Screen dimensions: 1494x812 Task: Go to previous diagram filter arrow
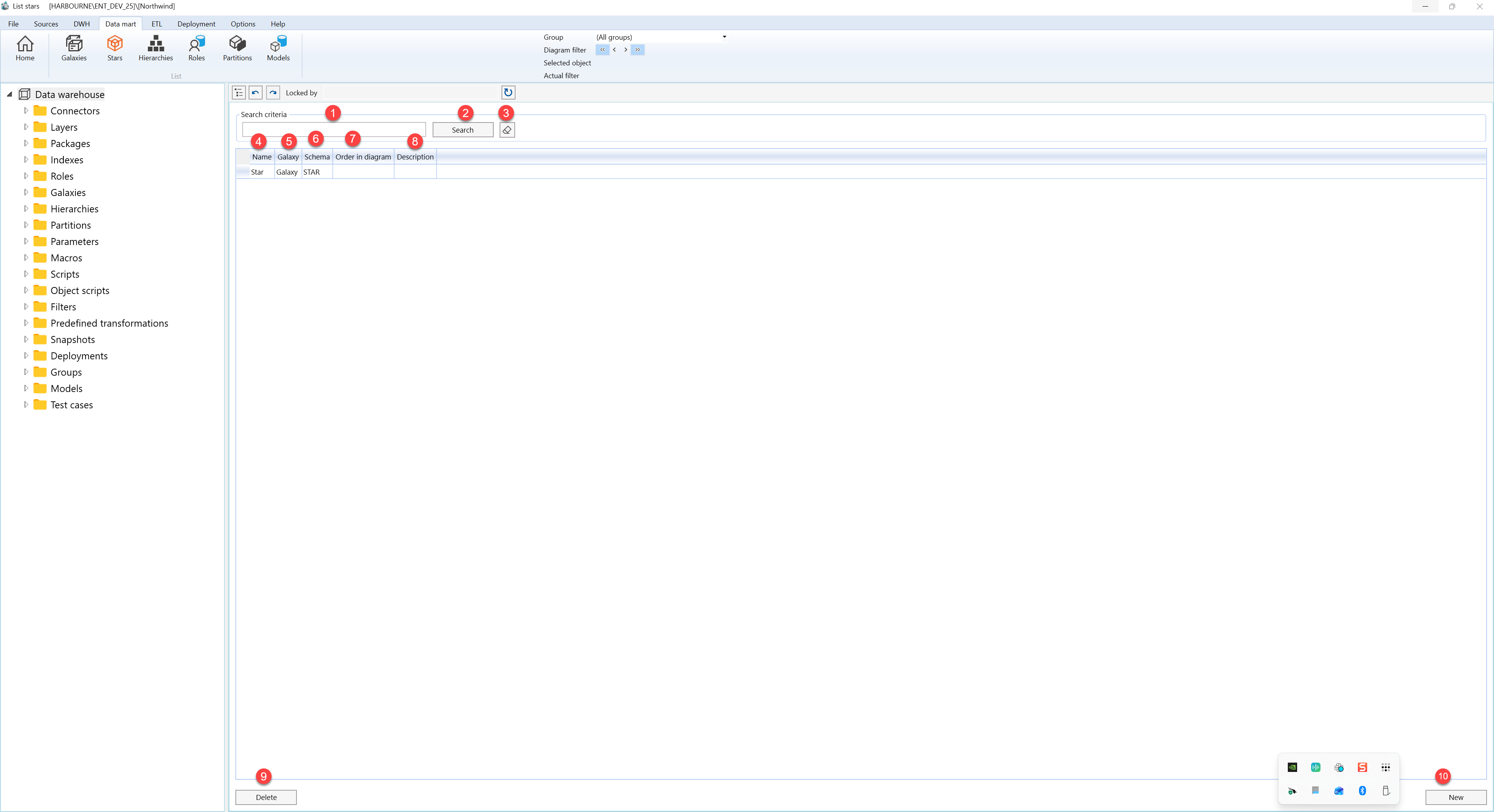614,50
